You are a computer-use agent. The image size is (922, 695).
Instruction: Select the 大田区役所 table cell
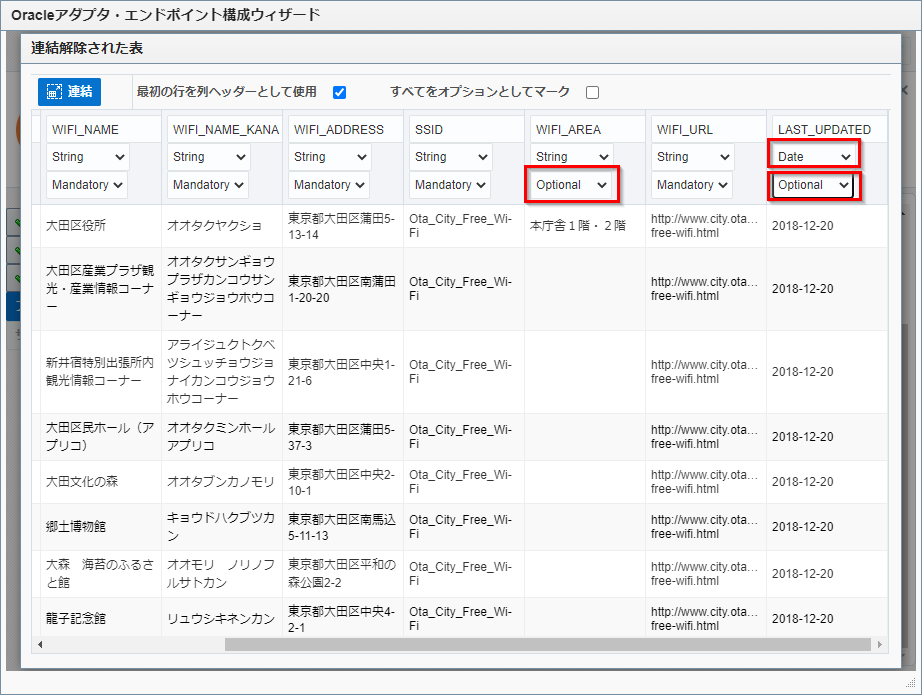[x=77, y=226]
